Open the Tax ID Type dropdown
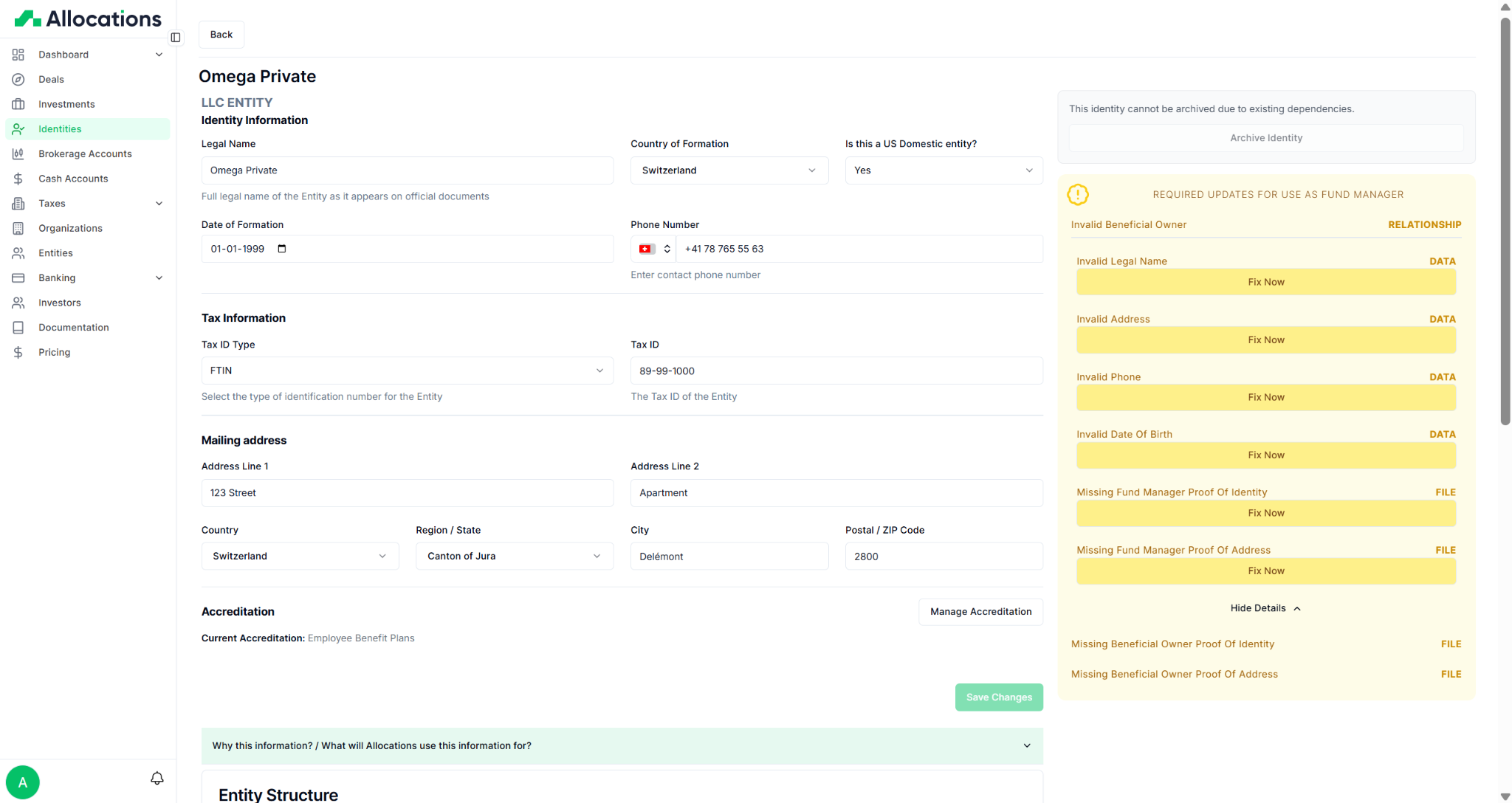The height and width of the screenshot is (803, 1512). point(407,371)
